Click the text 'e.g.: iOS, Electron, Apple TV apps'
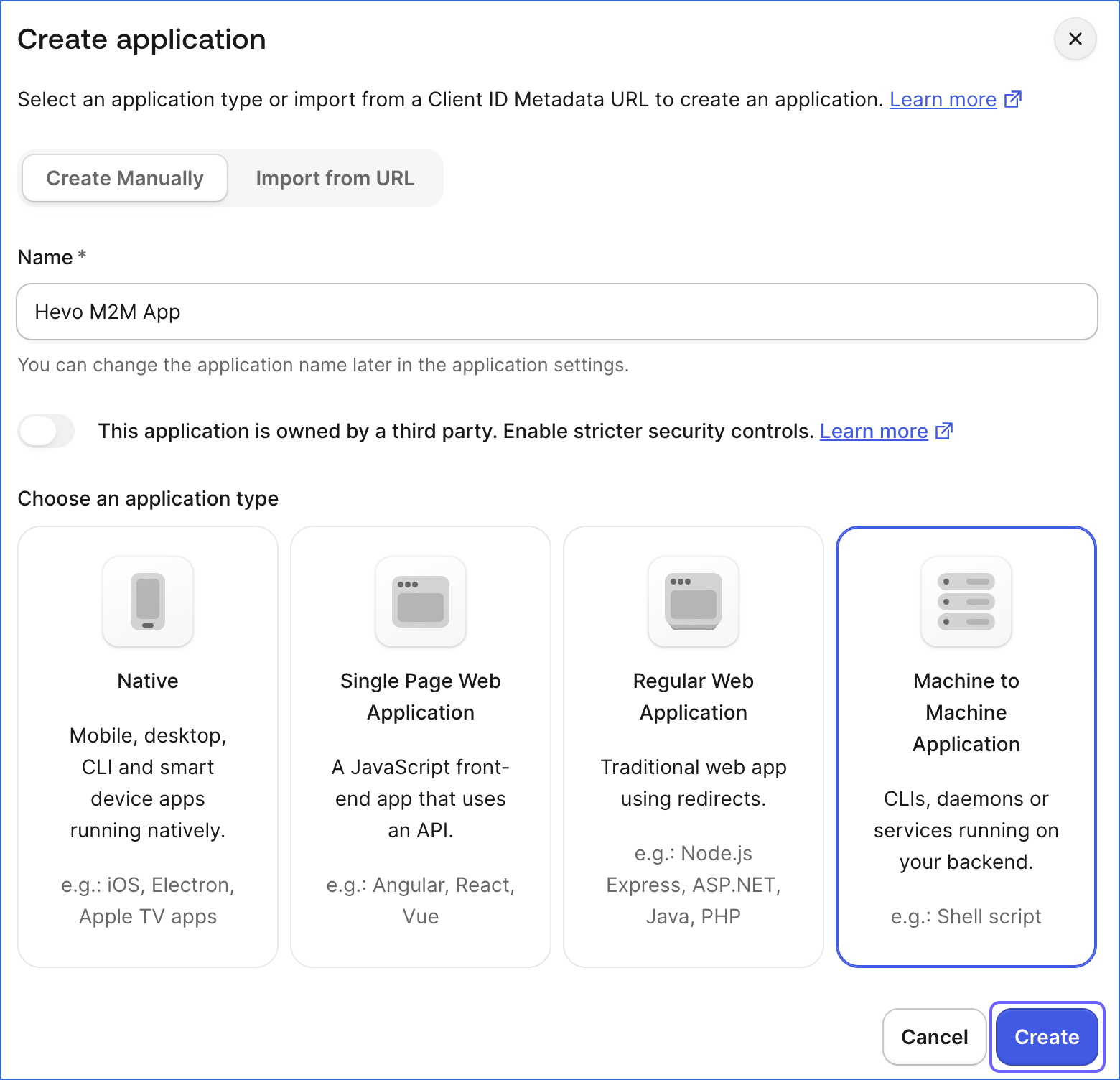The image size is (1120, 1080). point(148,900)
